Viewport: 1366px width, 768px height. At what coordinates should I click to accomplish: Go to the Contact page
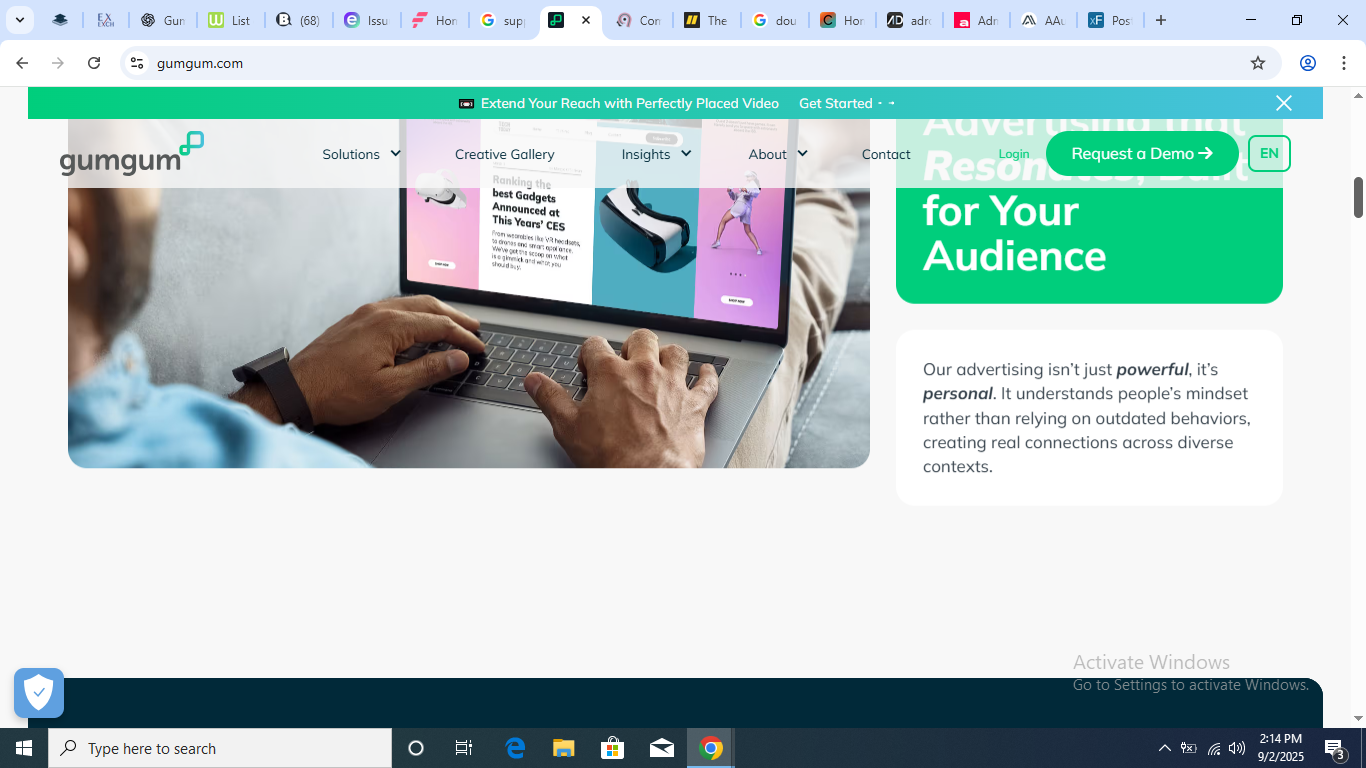(886, 154)
